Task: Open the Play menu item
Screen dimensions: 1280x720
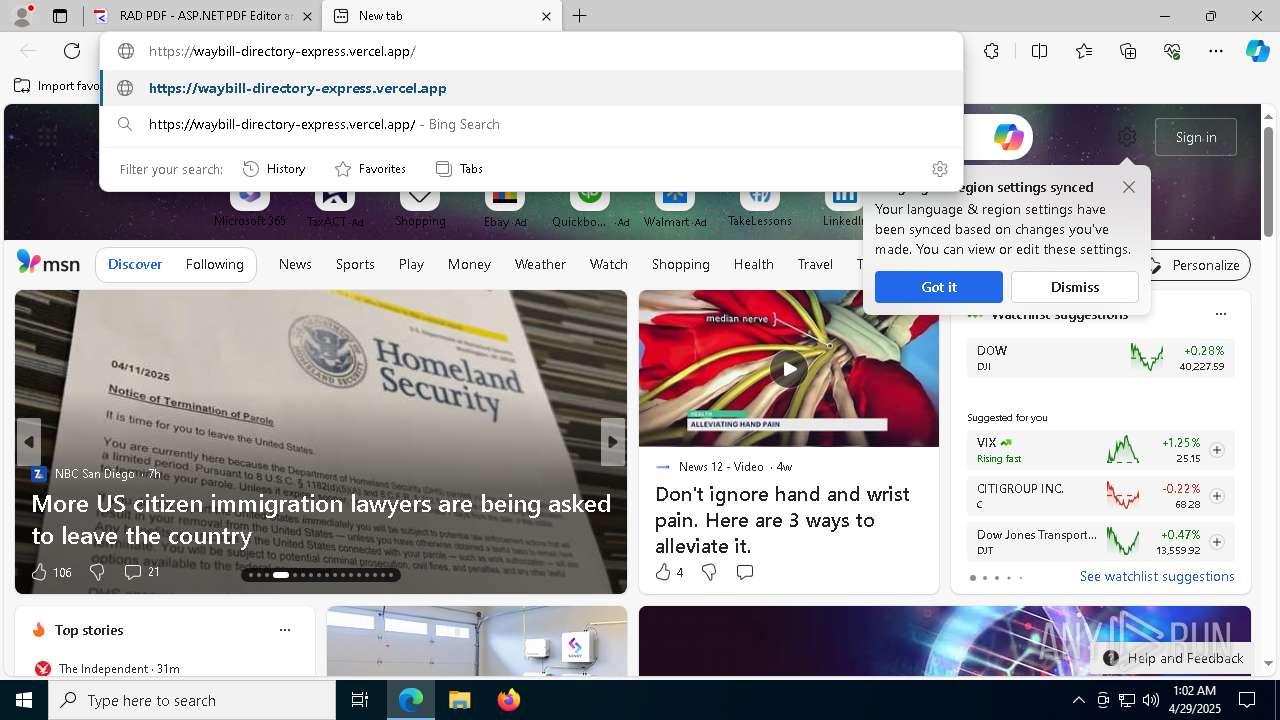Action: (x=411, y=264)
